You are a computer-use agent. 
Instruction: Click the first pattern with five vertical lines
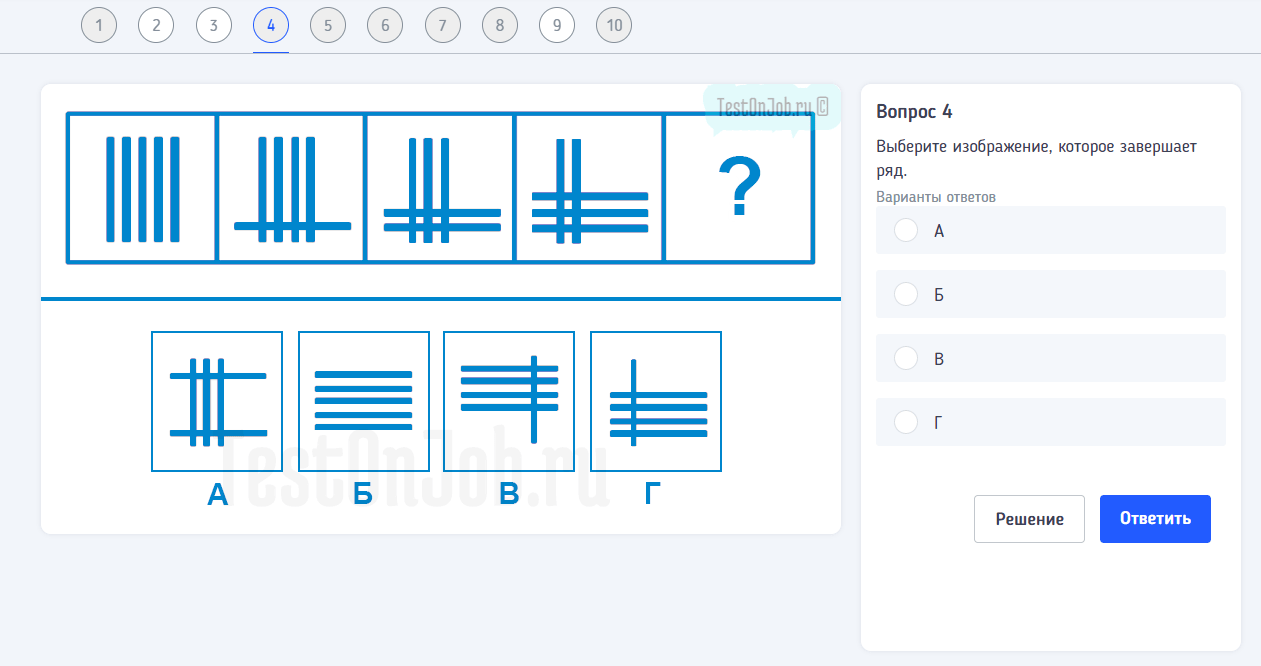pos(143,188)
